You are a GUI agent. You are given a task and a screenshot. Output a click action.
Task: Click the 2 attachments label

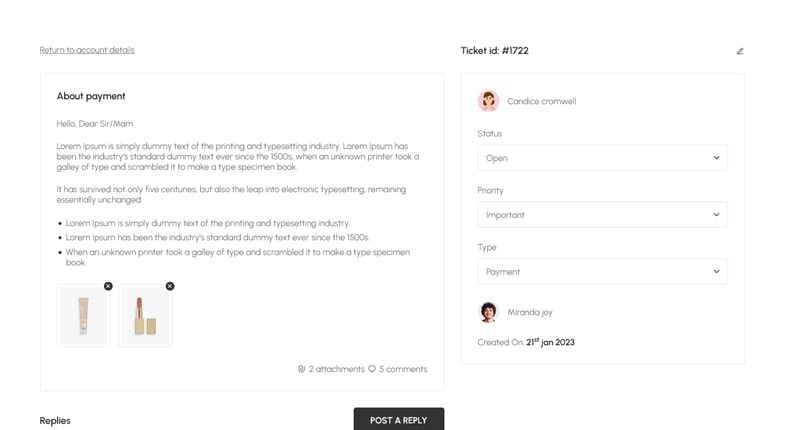pyautogui.click(x=336, y=369)
